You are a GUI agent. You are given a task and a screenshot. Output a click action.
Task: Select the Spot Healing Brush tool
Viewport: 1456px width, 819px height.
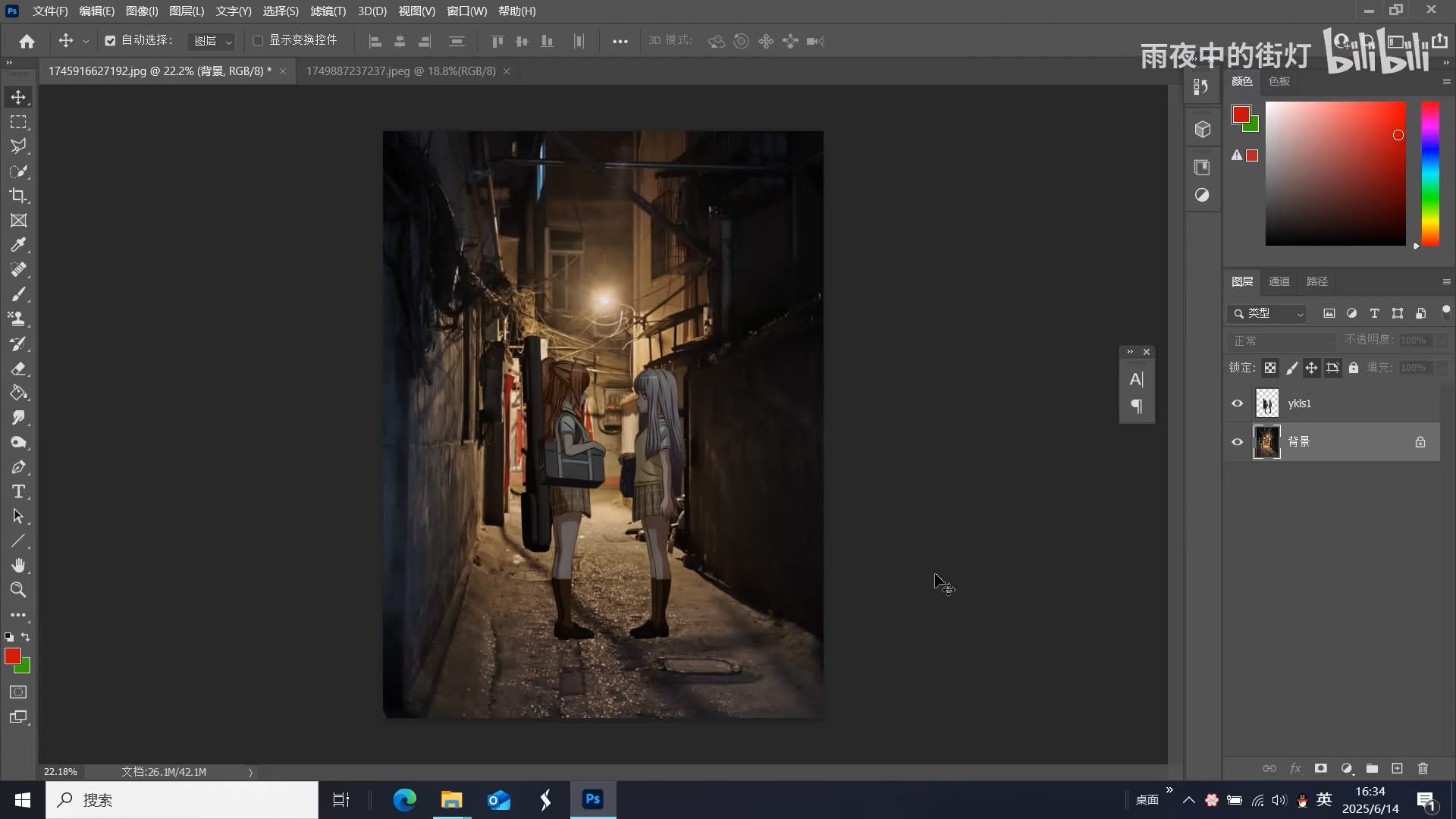point(18,270)
